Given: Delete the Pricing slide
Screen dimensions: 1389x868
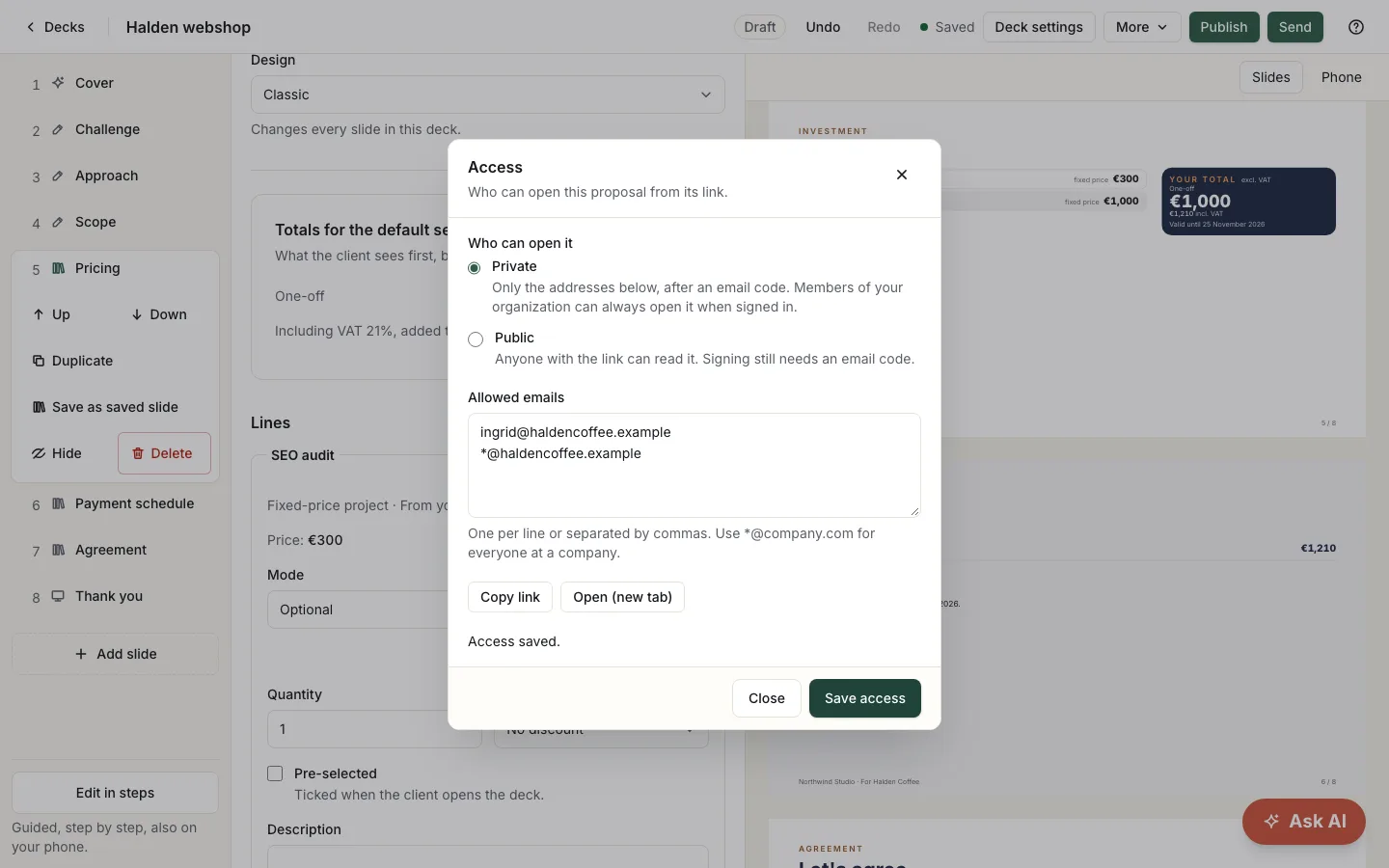Looking at the screenshot, I should point(164,453).
